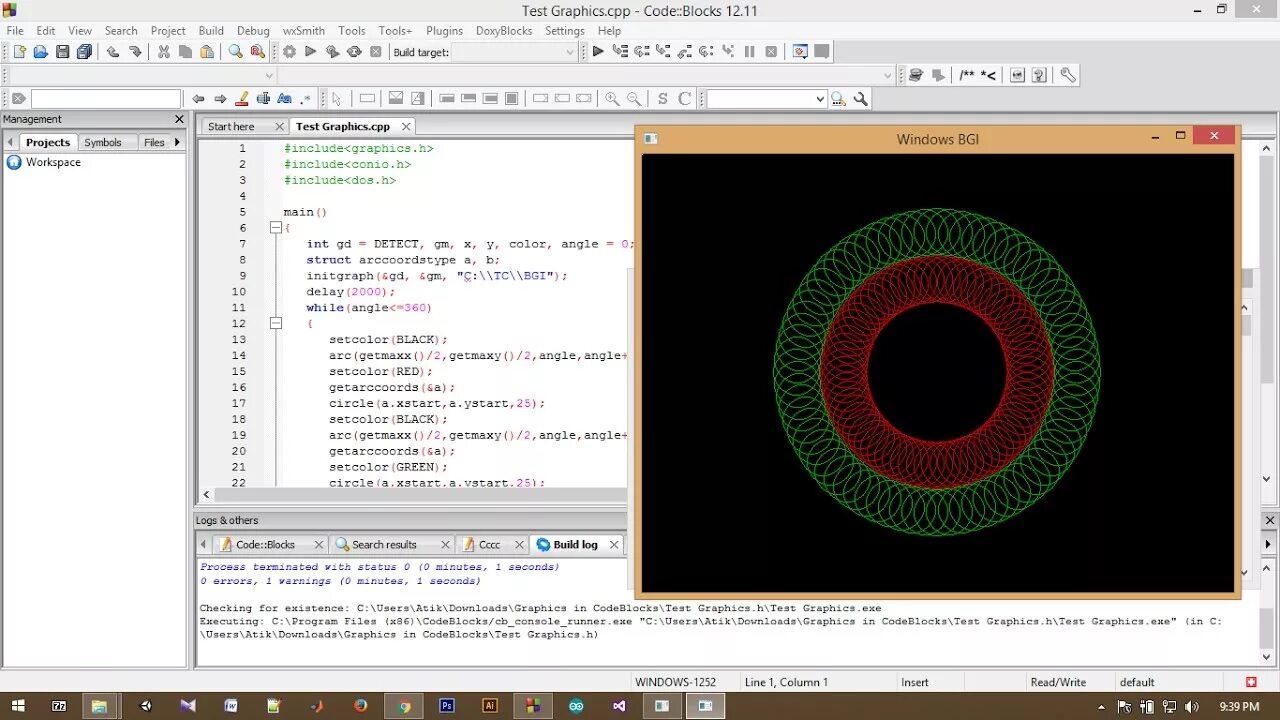Collapse the fold marker on line 6
Image resolution: width=1280 pixels, height=720 pixels.
275,228
